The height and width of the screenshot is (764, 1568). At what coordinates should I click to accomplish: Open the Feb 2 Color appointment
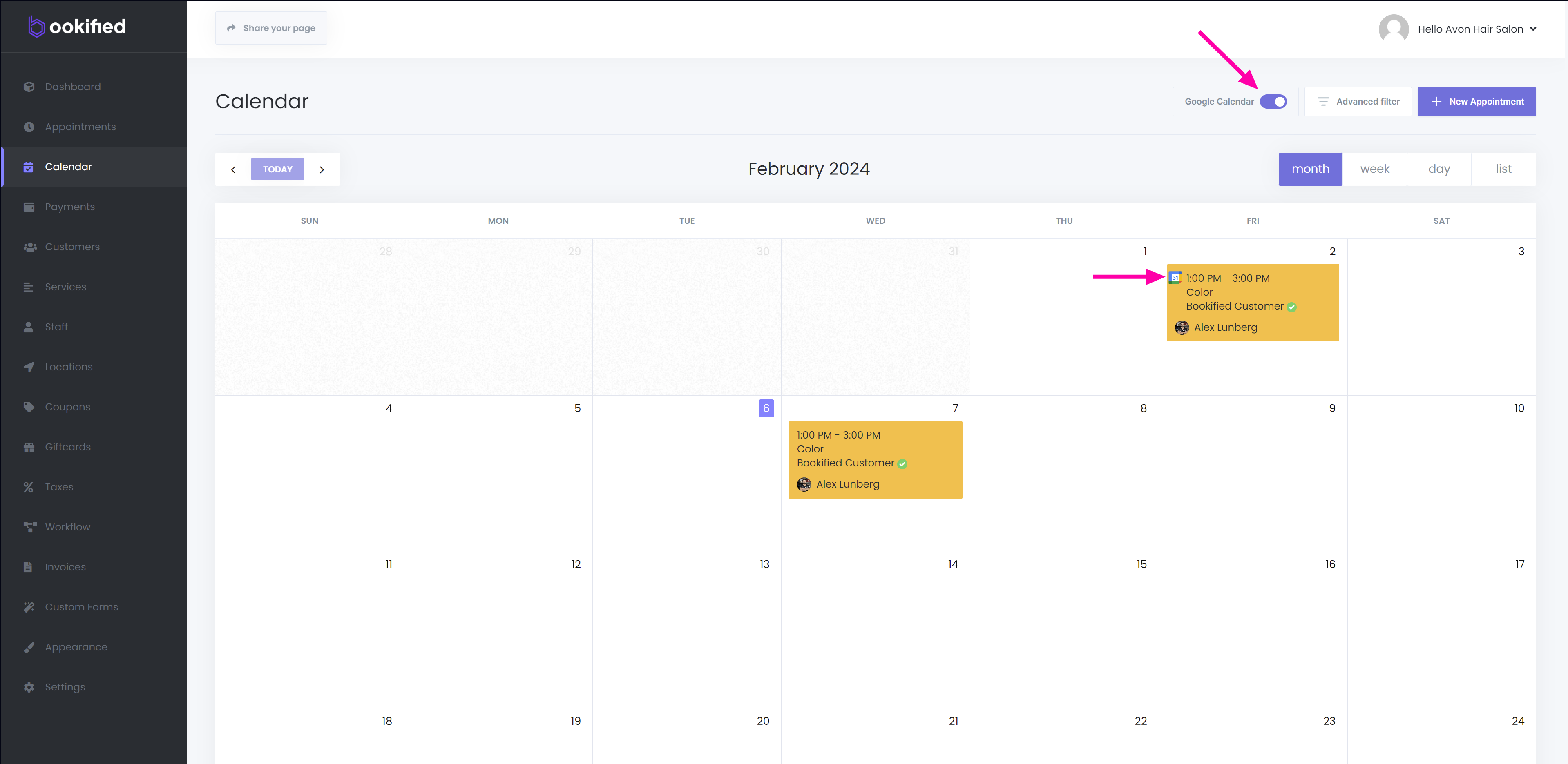pyautogui.click(x=1252, y=303)
